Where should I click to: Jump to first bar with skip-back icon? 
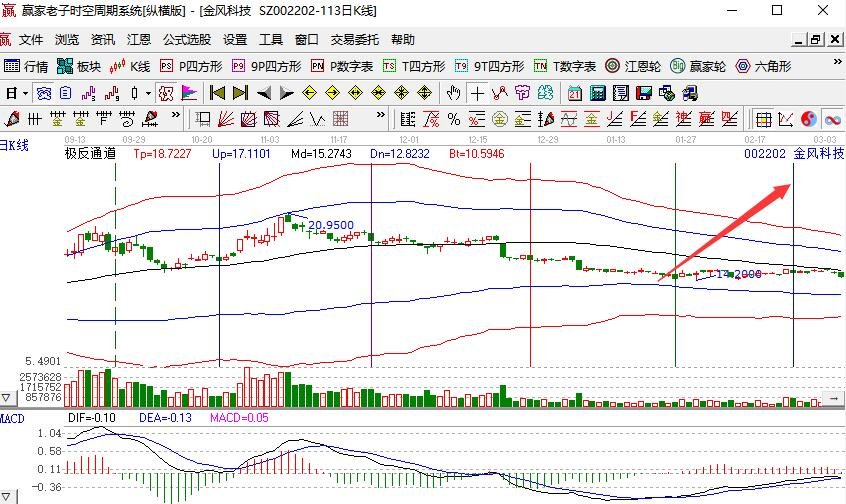tap(216, 93)
